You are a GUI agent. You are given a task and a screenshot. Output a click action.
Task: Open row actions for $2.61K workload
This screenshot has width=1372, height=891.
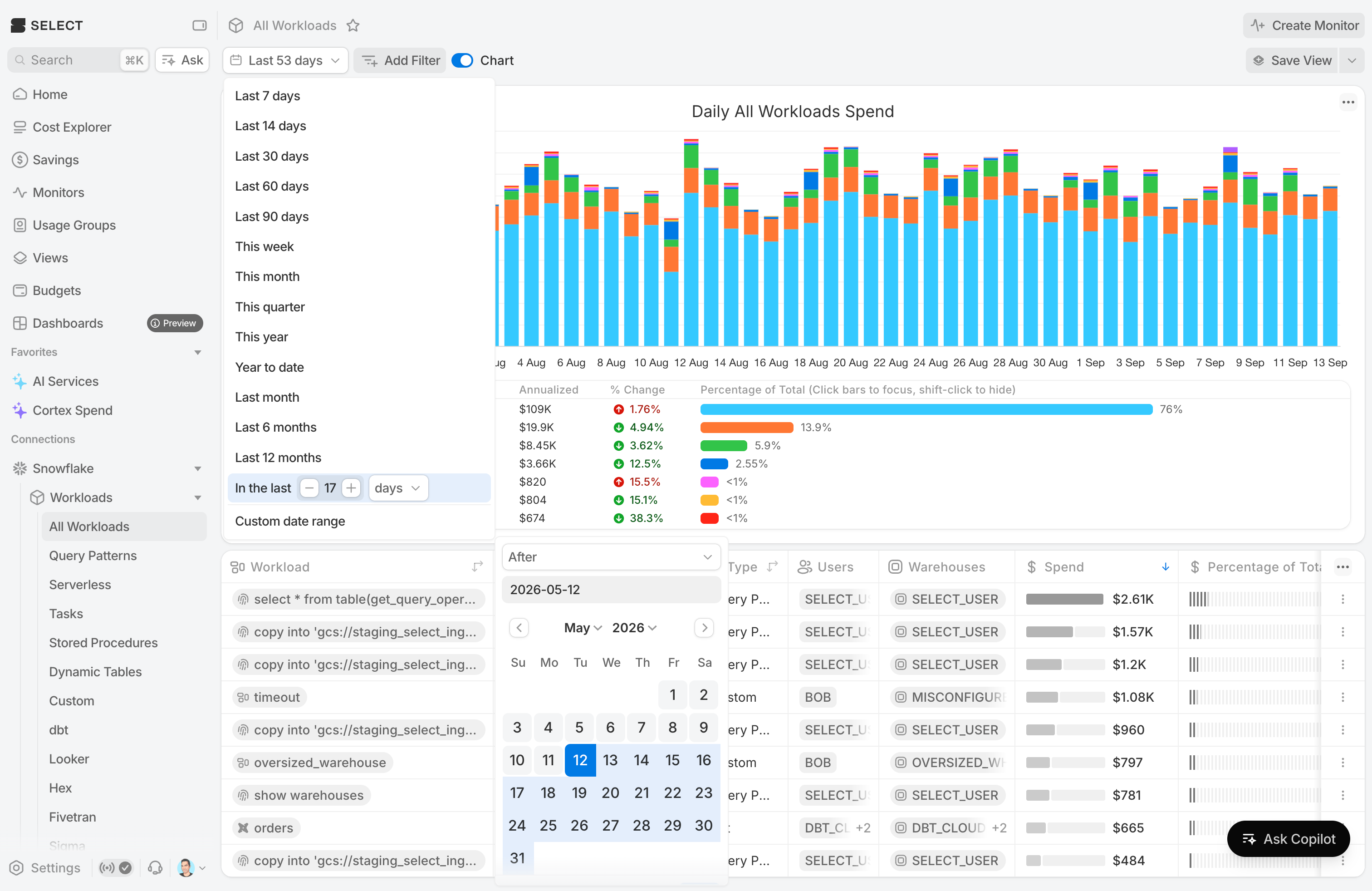(1343, 599)
